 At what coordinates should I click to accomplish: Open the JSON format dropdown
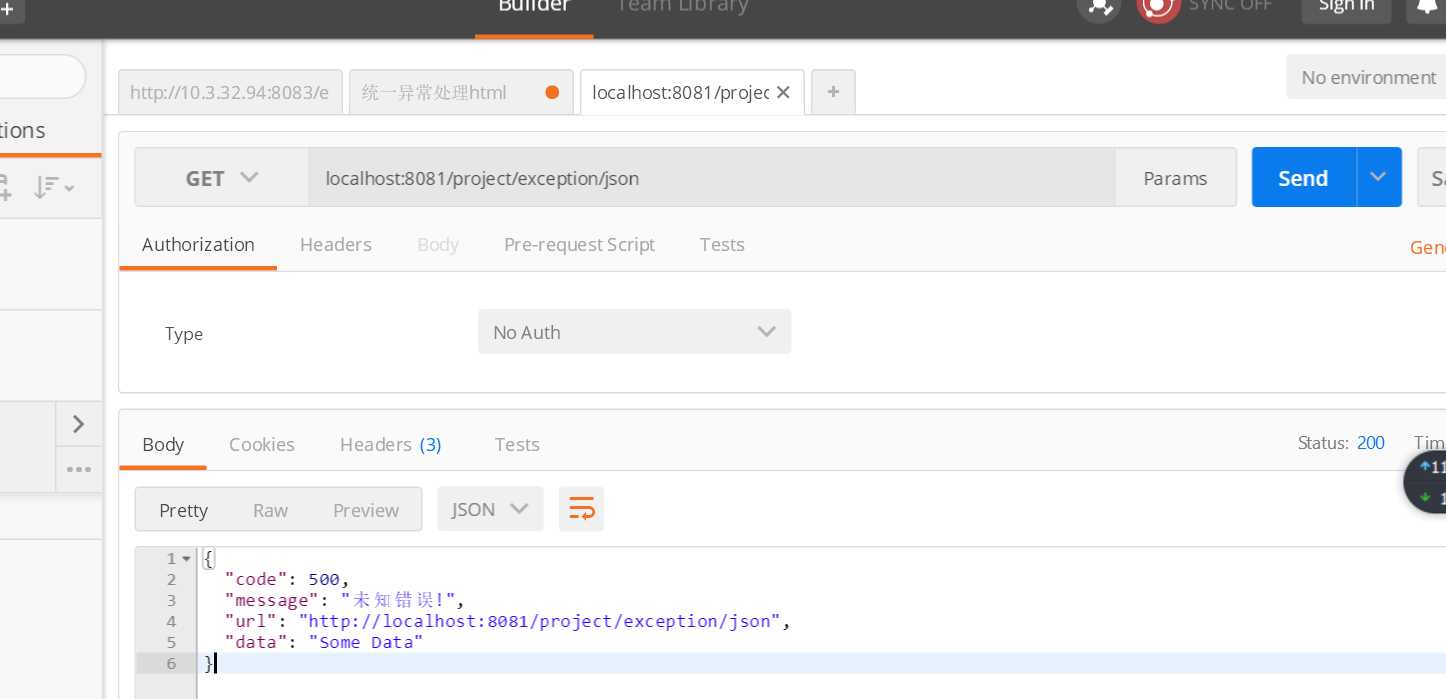489,509
